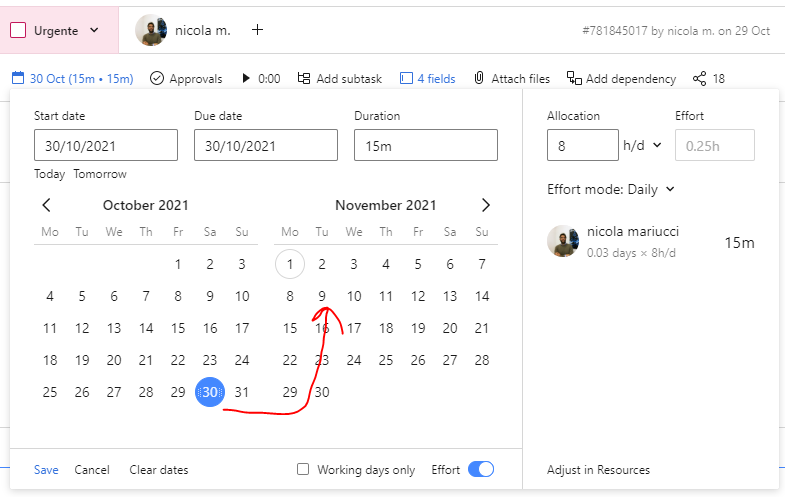
Task: Start the timer play icon
Action: 246,78
